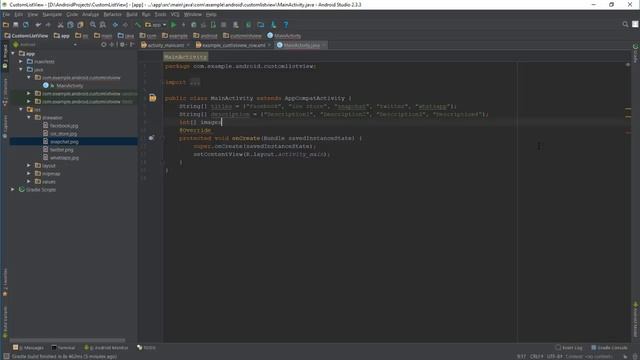Click the tool window toggle in status bar corner
The height and width of the screenshot is (360, 640).
(6, 356)
